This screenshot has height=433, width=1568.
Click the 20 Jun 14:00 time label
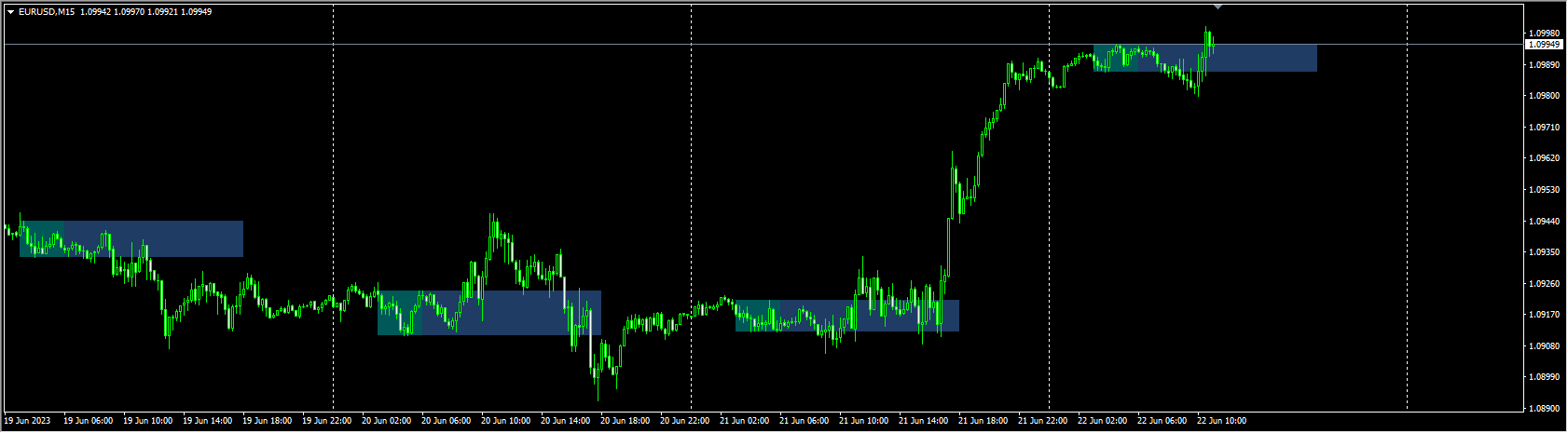tap(565, 421)
